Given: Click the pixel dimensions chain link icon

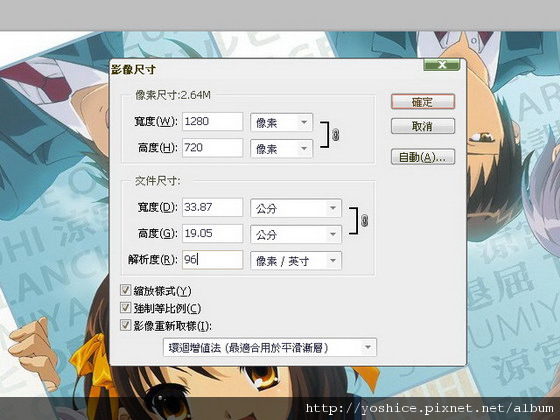Looking at the screenshot, I should tap(335, 135).
